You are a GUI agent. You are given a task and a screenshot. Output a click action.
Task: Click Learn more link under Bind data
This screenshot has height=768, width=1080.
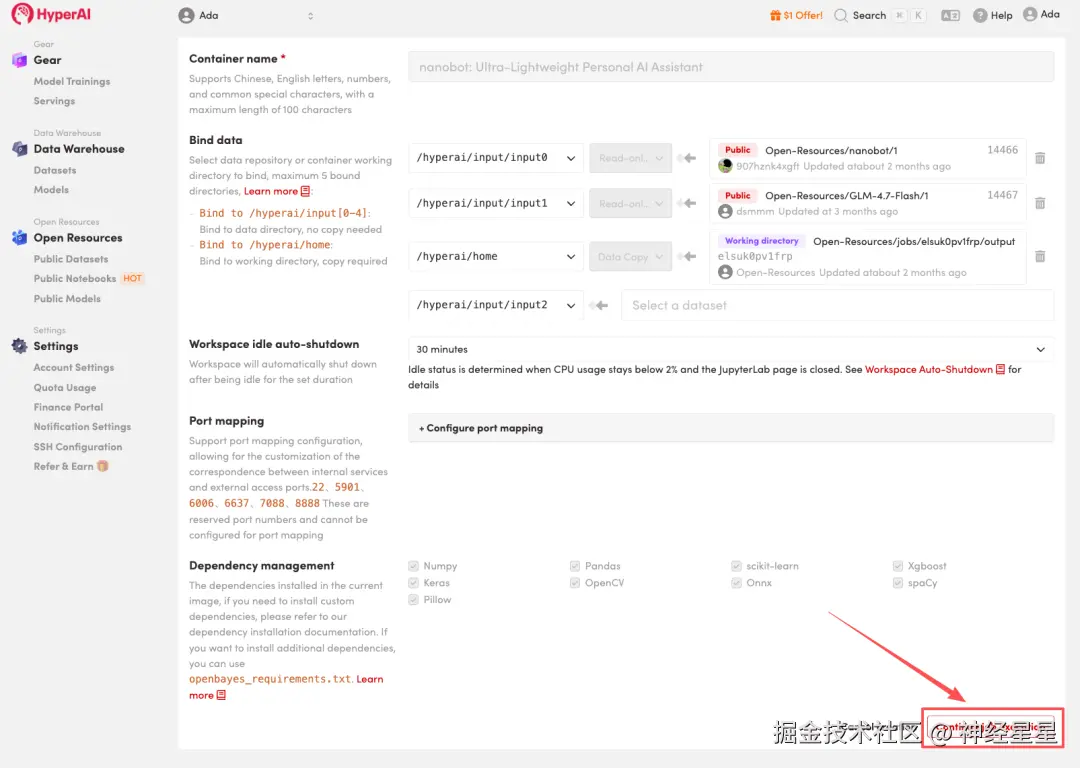(271, 191)
